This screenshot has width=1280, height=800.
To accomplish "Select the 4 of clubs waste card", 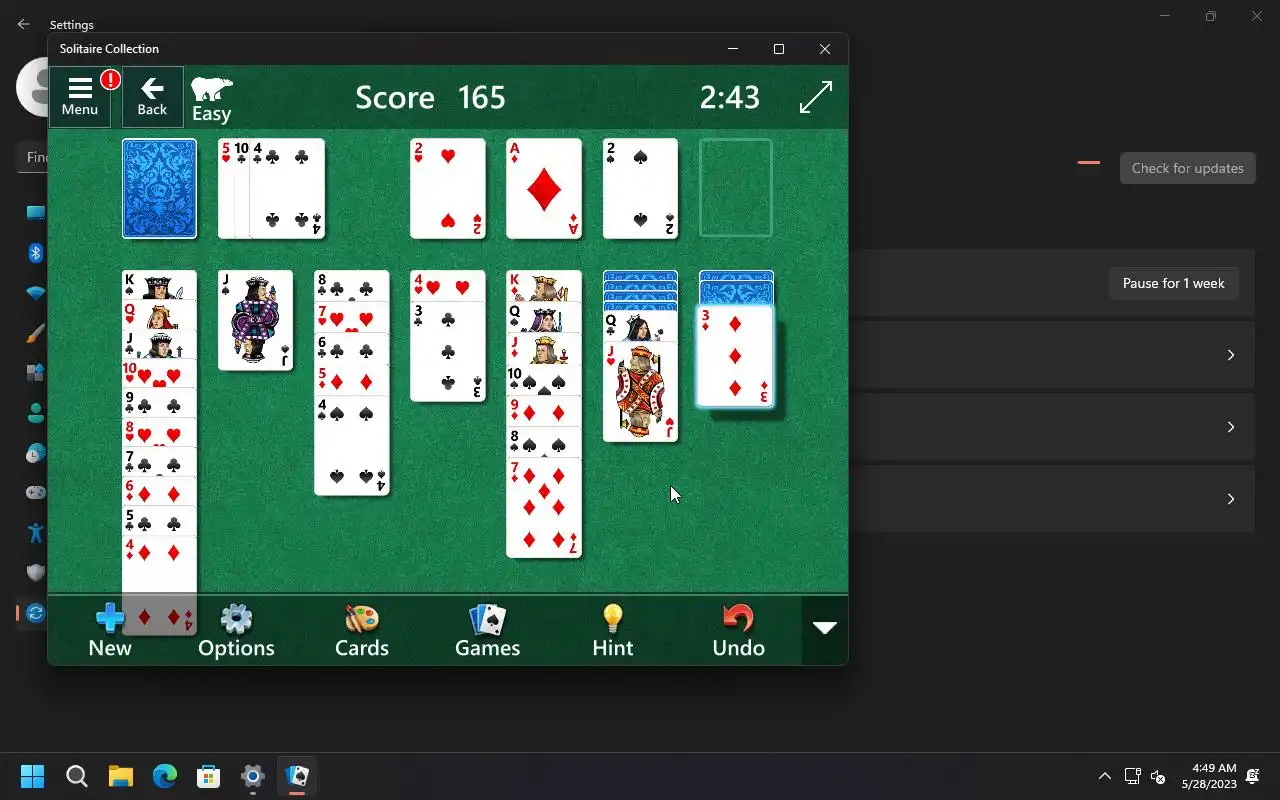I will [x=288, y=189].
